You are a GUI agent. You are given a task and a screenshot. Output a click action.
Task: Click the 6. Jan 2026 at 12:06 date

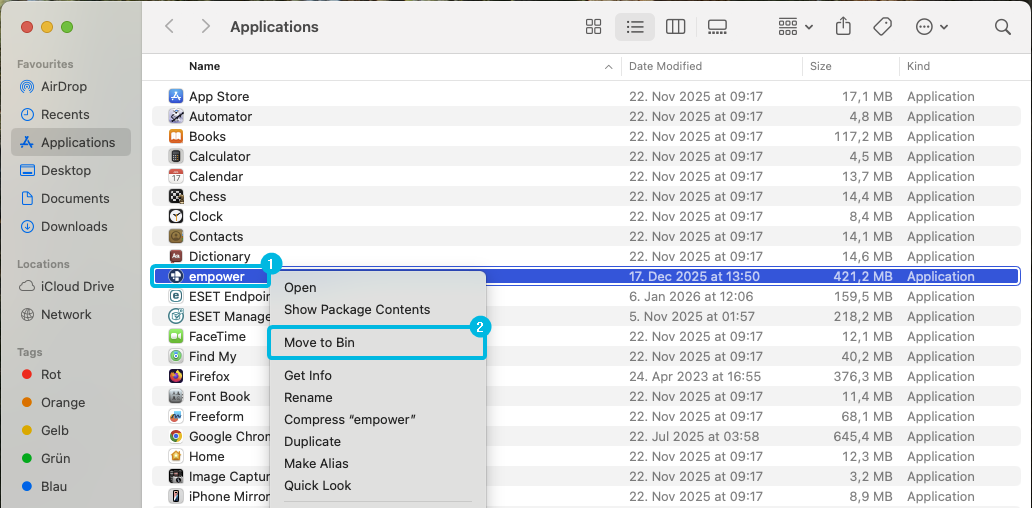(x=691, y=296)
